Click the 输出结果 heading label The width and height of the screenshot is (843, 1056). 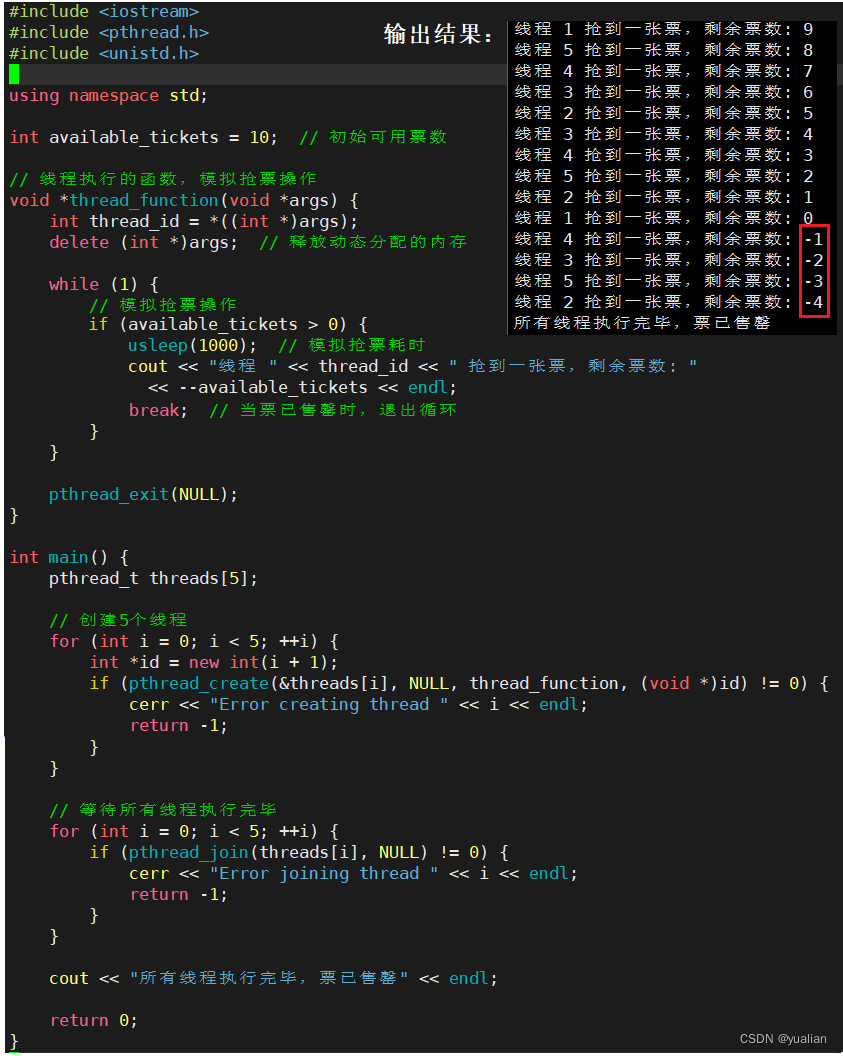pyautogui.click(x=439, y=35)
